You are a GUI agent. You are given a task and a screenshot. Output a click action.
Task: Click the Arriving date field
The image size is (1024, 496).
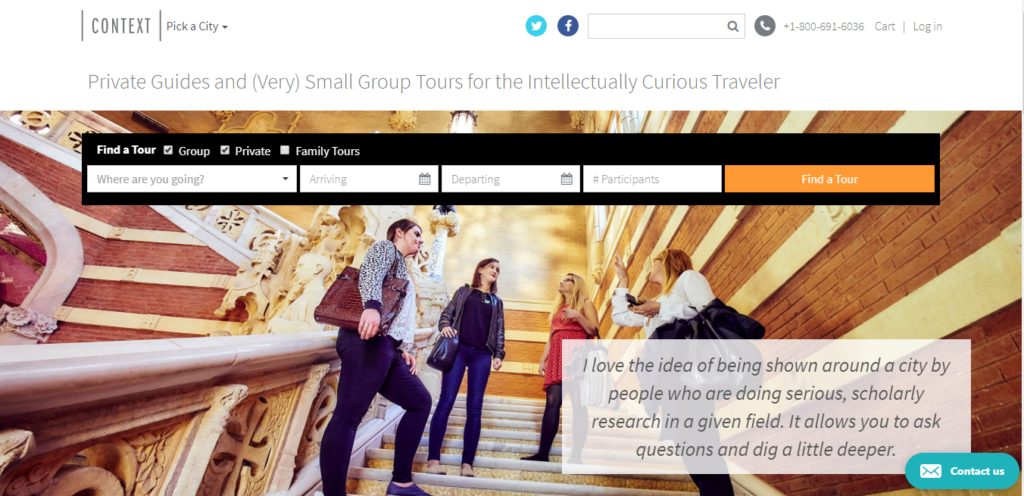click(360, 180)
